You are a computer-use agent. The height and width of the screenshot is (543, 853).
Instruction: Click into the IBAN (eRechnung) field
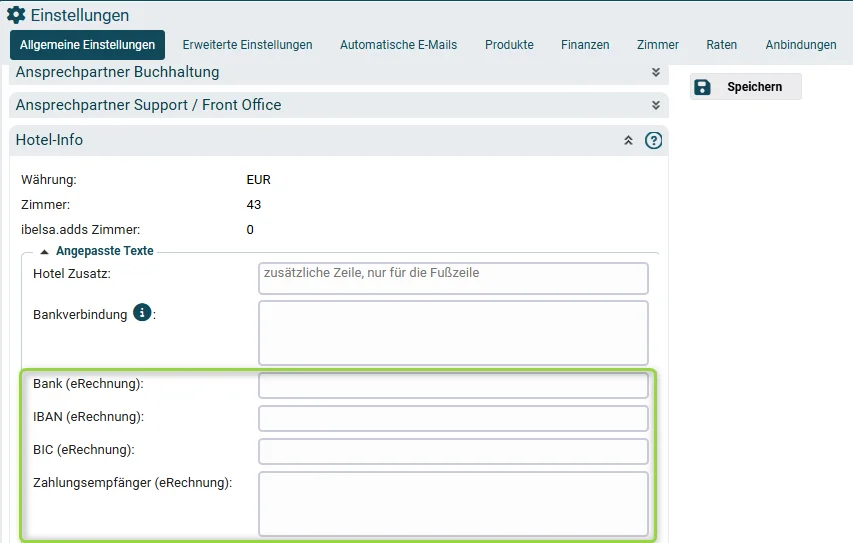click(453, 418)
